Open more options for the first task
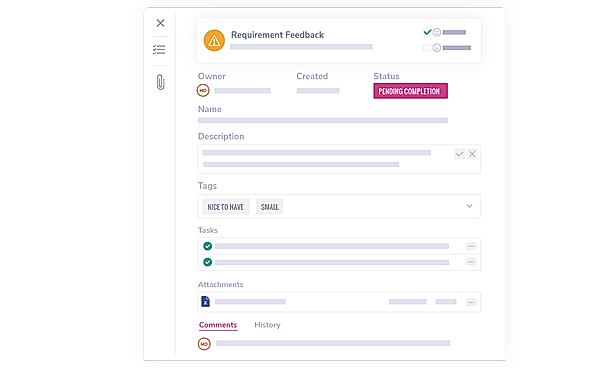Image resolution: width=613 pixels, height=368 pixels. (471, 246)
